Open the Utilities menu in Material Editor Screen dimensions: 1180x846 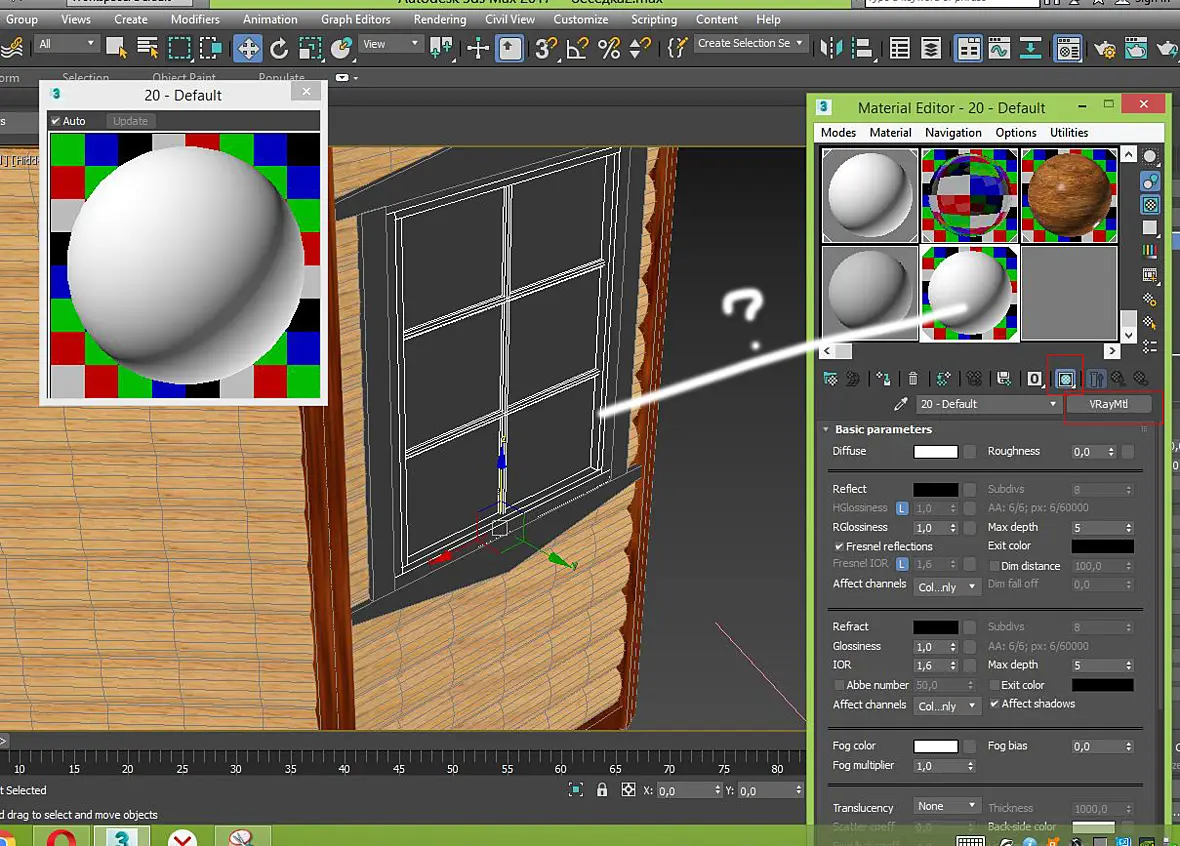point(1069,132)
